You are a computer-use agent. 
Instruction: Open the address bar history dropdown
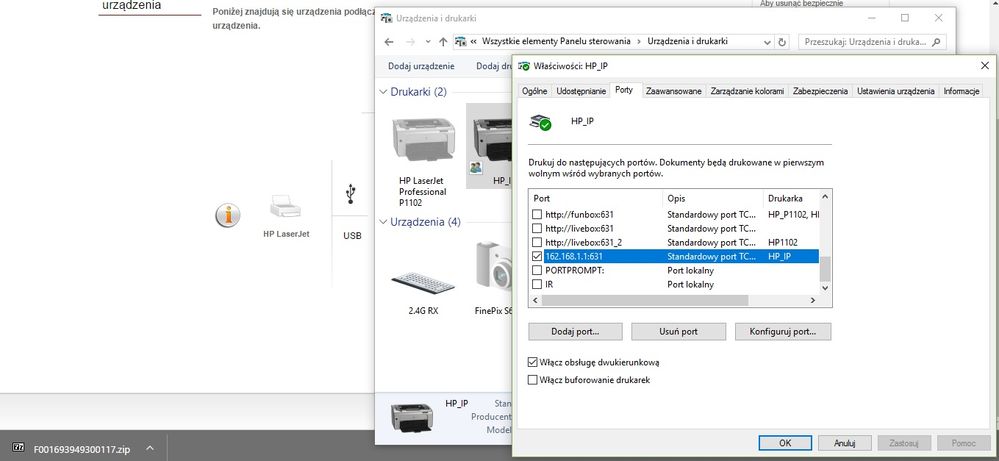[768, 42]
